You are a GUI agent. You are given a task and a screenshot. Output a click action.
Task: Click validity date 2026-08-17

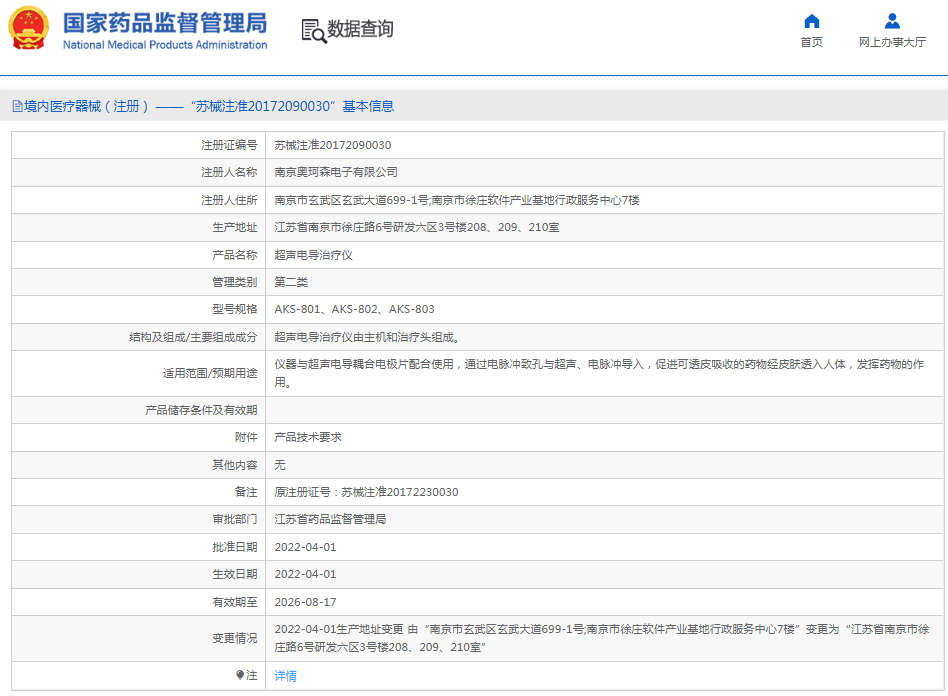305,602
